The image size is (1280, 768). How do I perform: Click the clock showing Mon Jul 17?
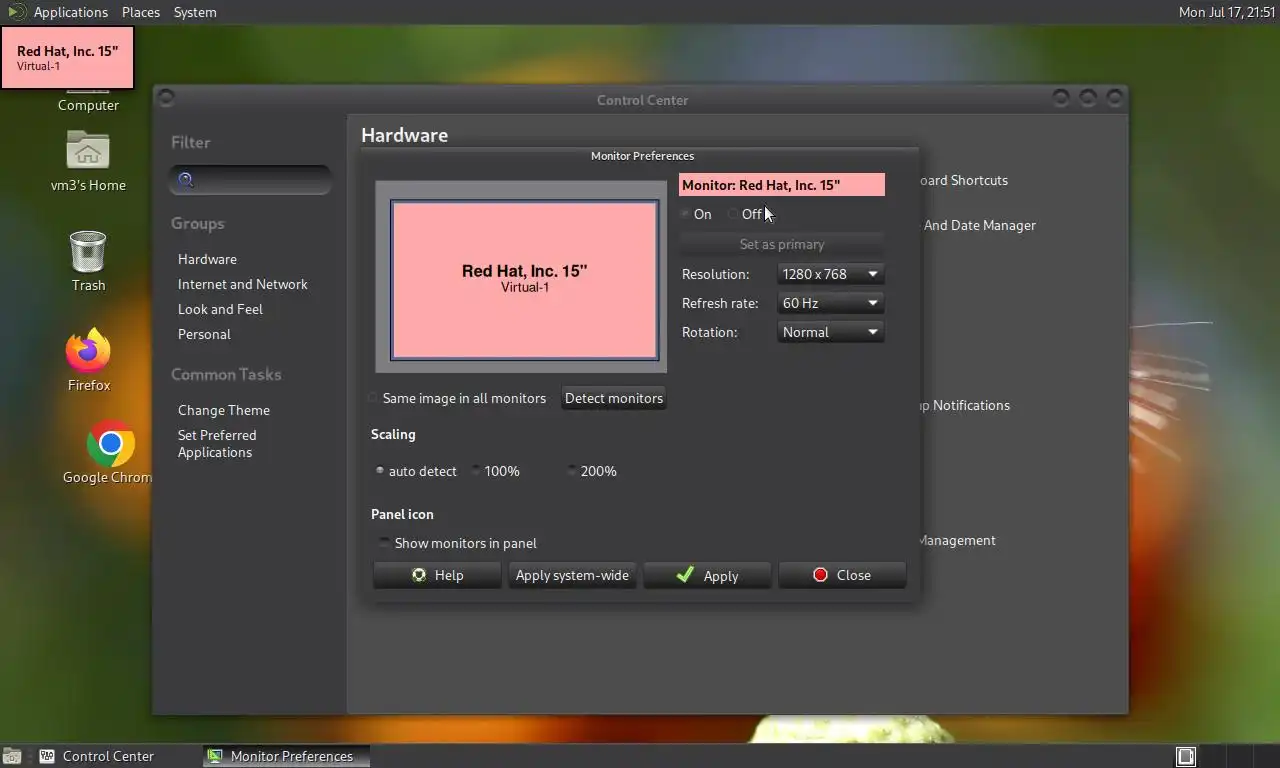1227,12
